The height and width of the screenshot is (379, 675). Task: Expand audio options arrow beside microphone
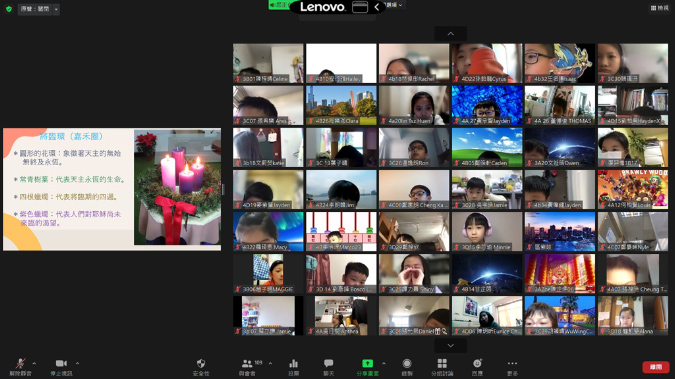[x=34, y=363]
